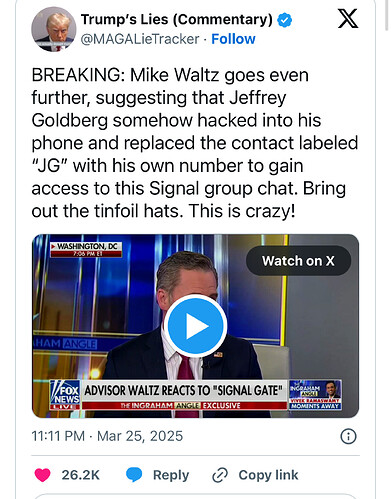Open the @MAGALieTracker handle link
The width and height of the screenshot is (391, 499).
coord(140,39)
